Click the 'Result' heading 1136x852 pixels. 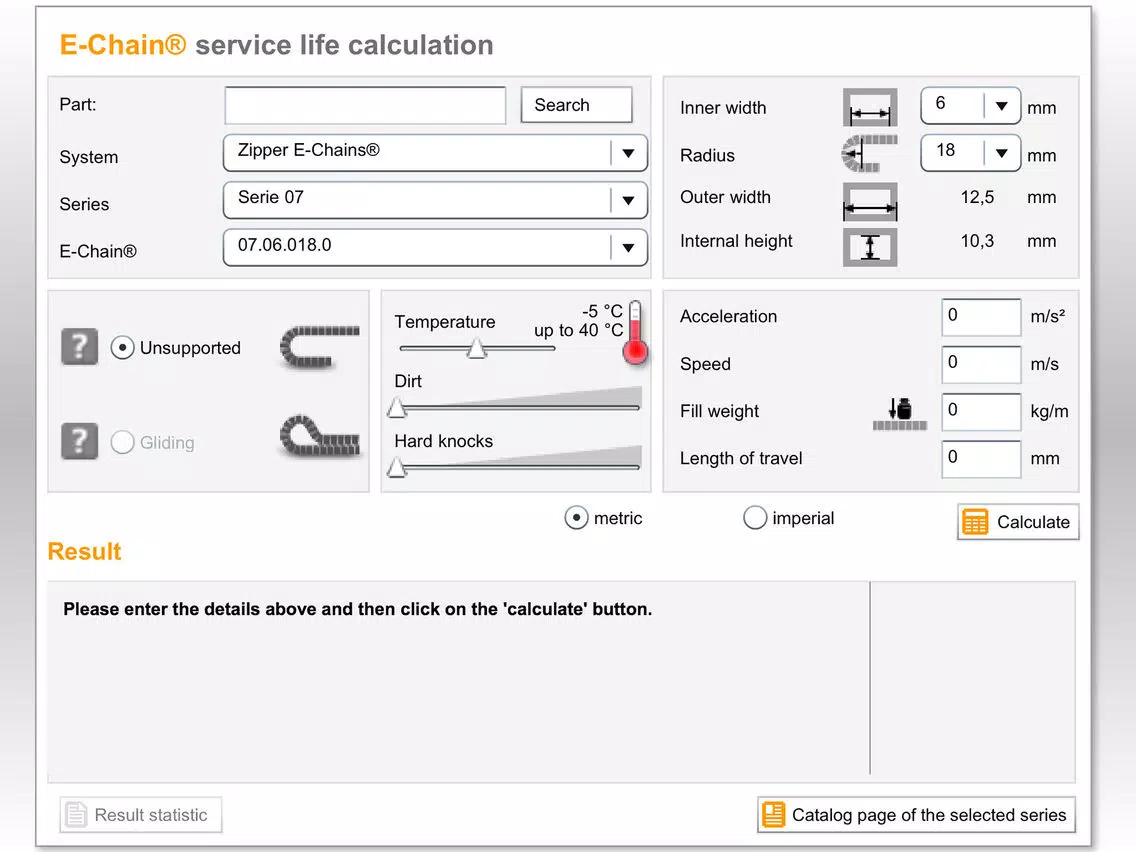84,551
